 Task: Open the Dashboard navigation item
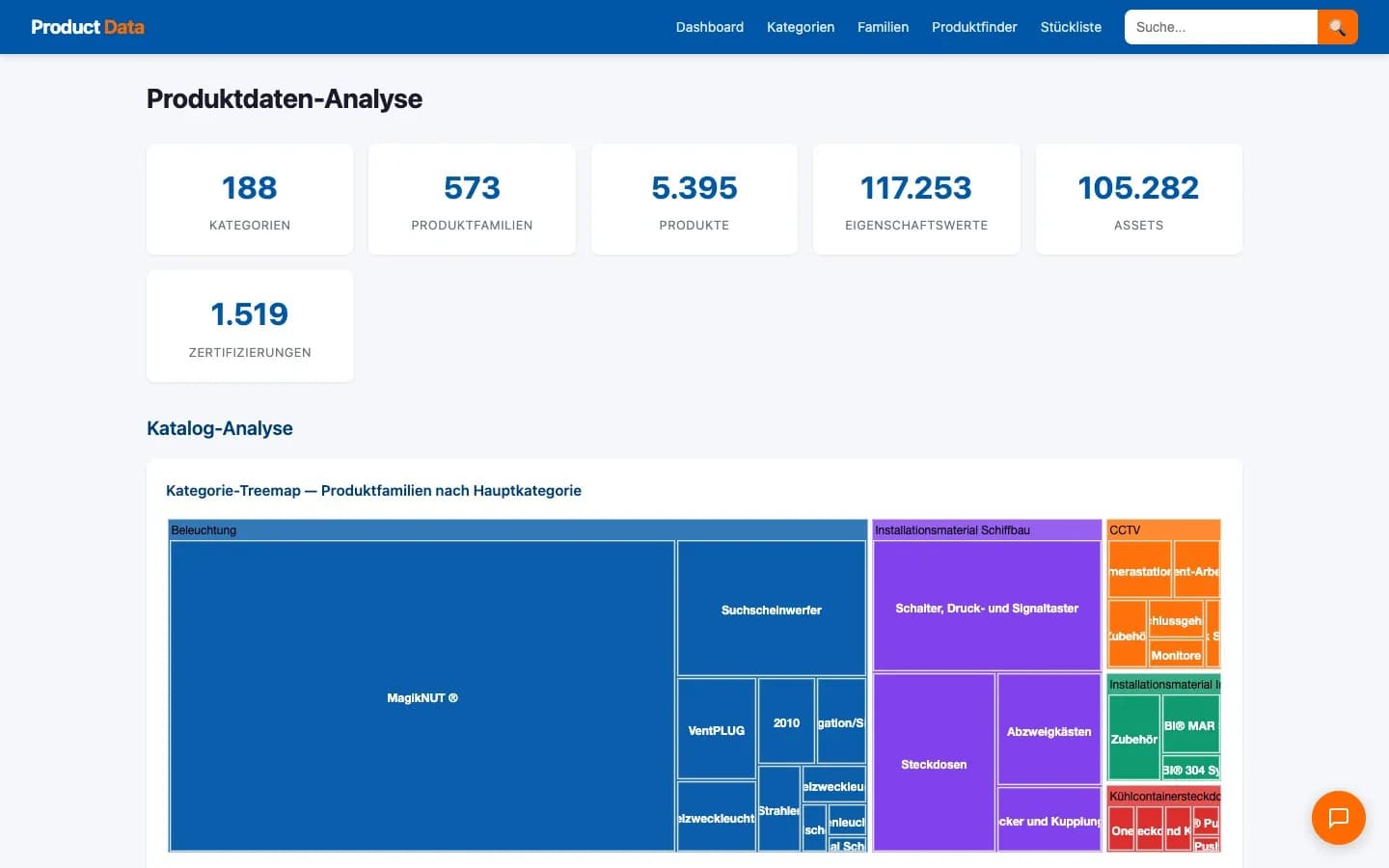pyautogui.click(x=709, y=27)
